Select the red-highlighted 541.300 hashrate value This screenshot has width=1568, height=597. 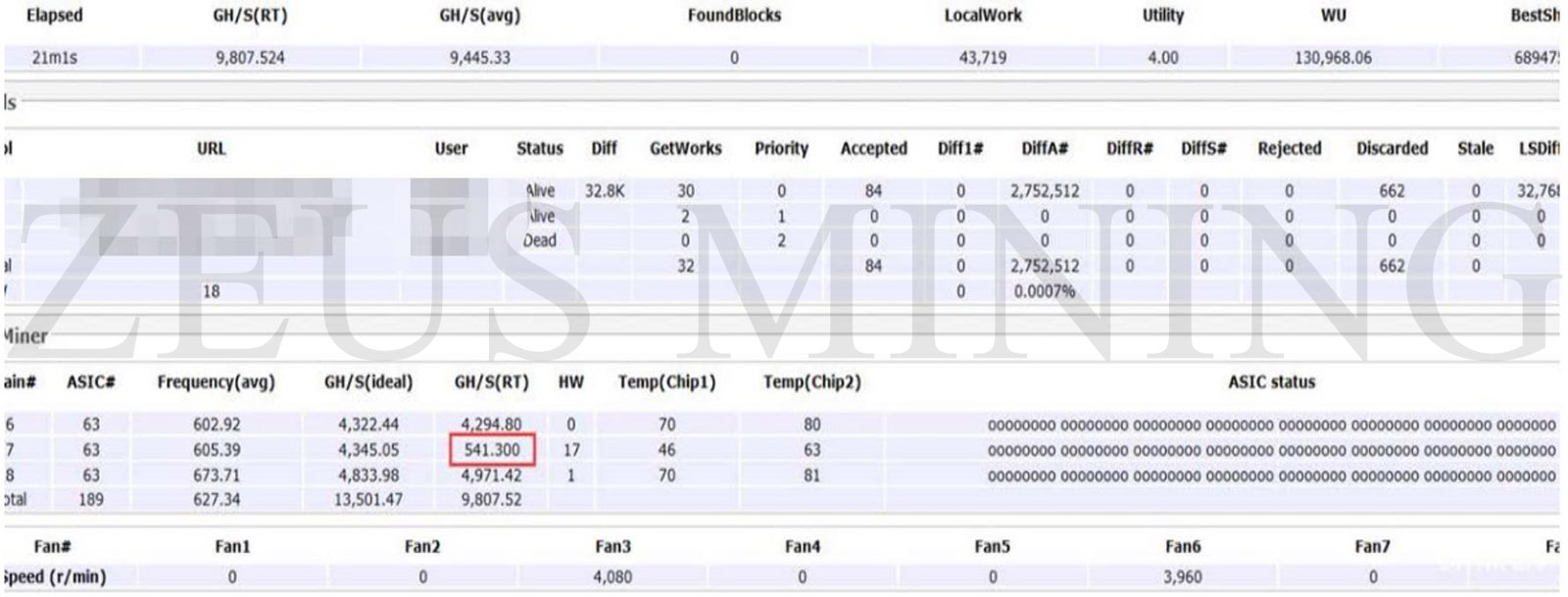pyautogui.click(x=492, y=450)
